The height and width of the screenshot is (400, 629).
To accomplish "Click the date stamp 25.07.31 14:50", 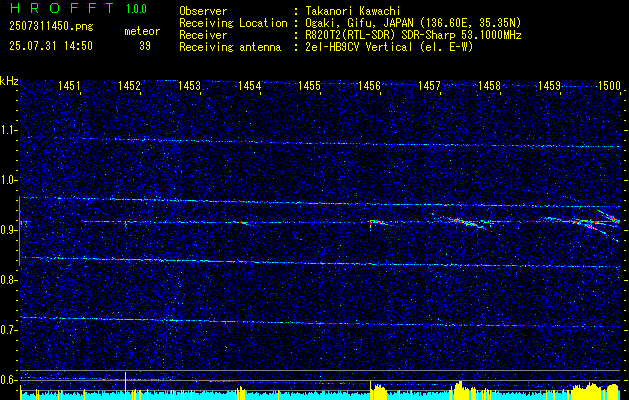I will (x=51, y=46).
